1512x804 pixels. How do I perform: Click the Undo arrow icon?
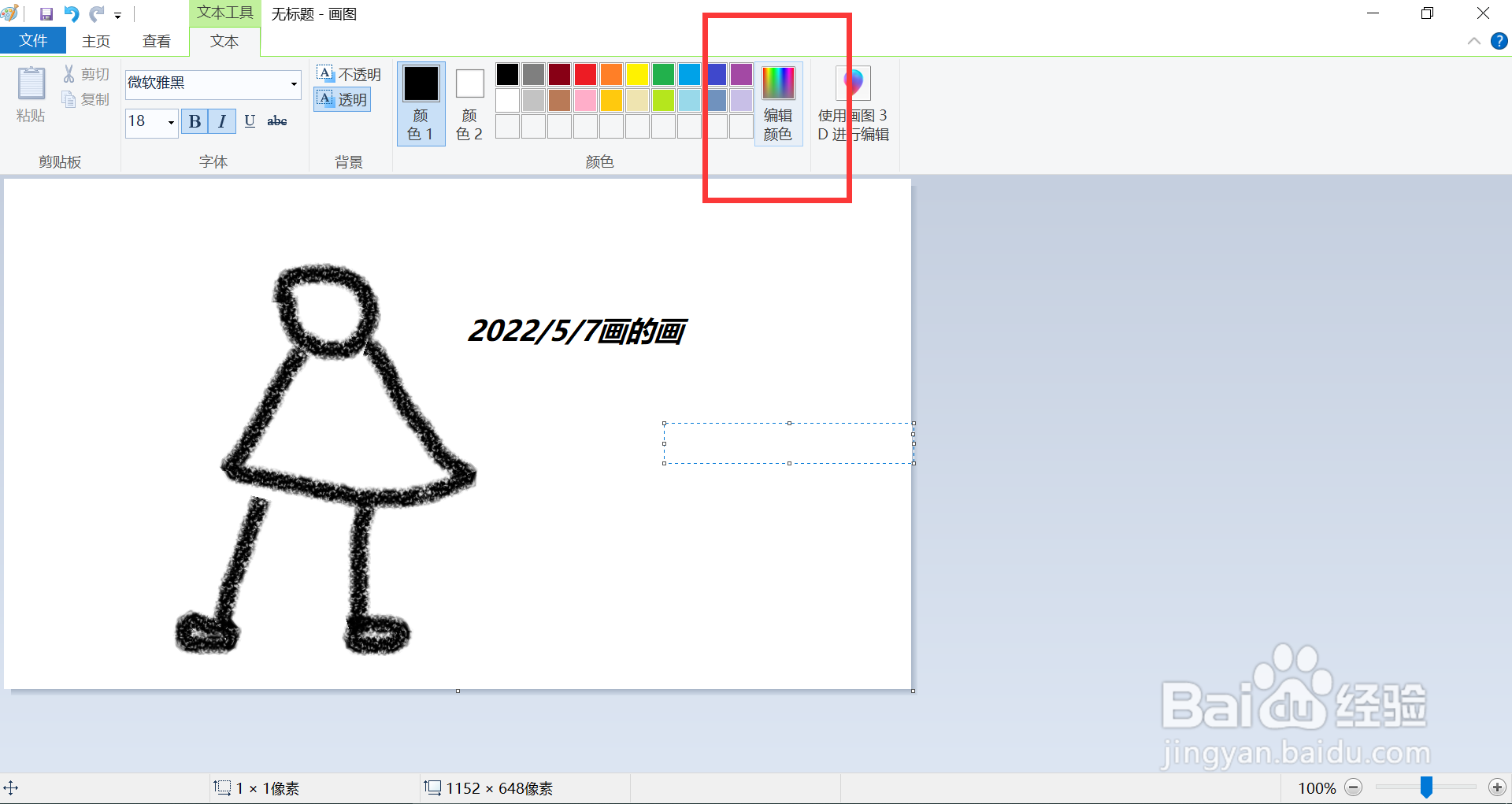point(72,13)
